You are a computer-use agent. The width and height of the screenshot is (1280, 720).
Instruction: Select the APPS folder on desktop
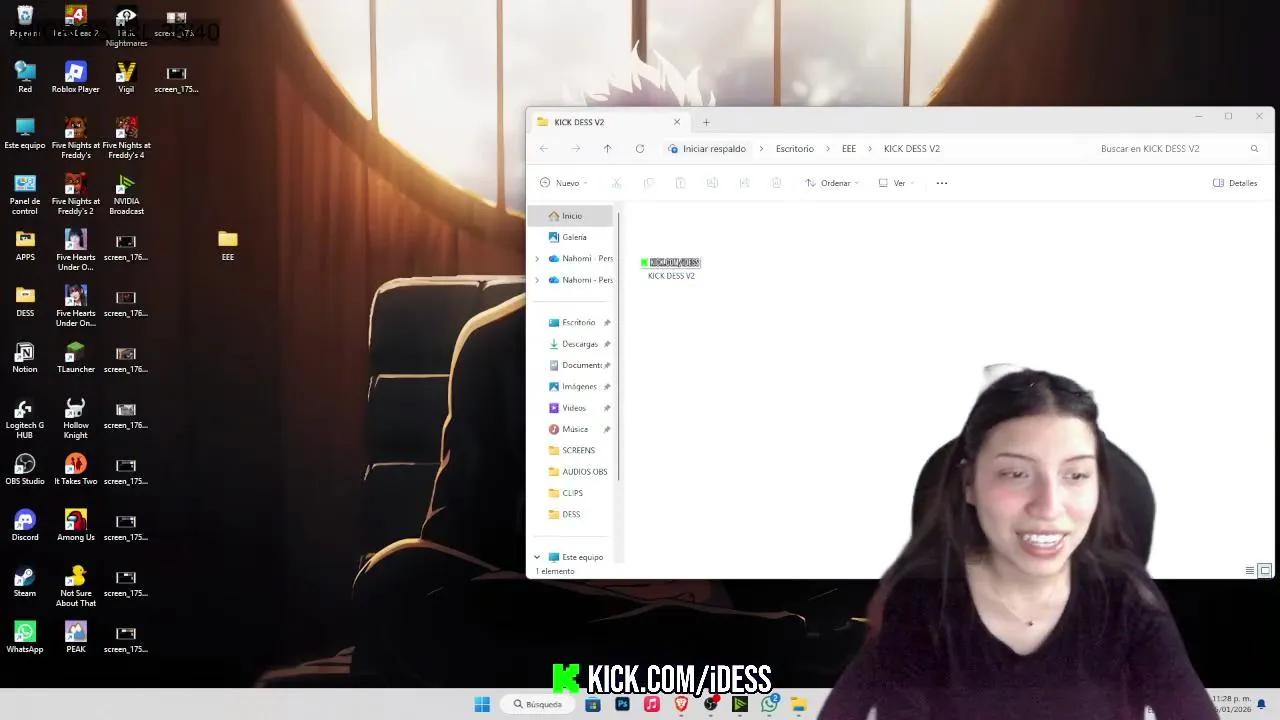(25, 246)
